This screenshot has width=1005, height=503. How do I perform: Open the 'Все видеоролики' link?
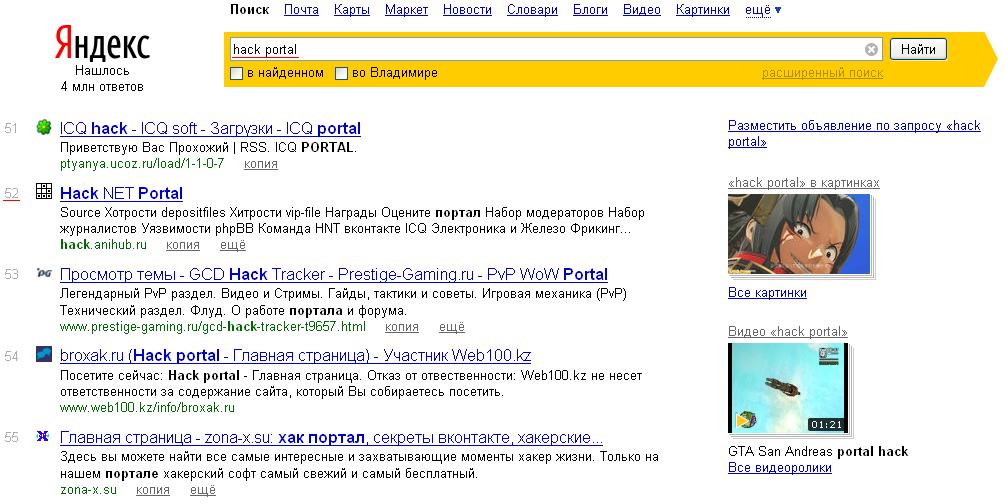[x=779, y=468]
